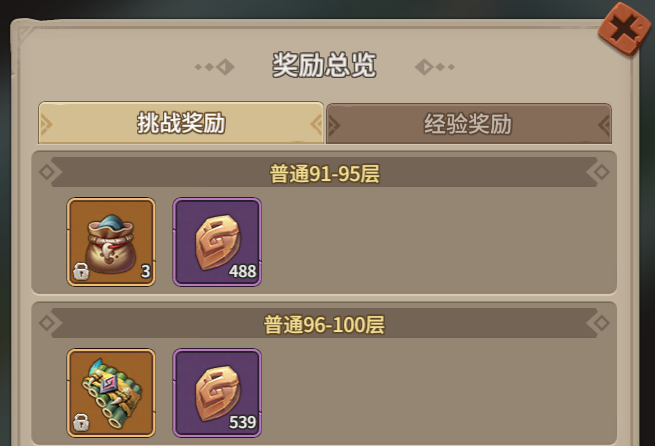Tap the rune stone icon showing 539
Screen dimensions: 655x446
click(x=217, y=393)
